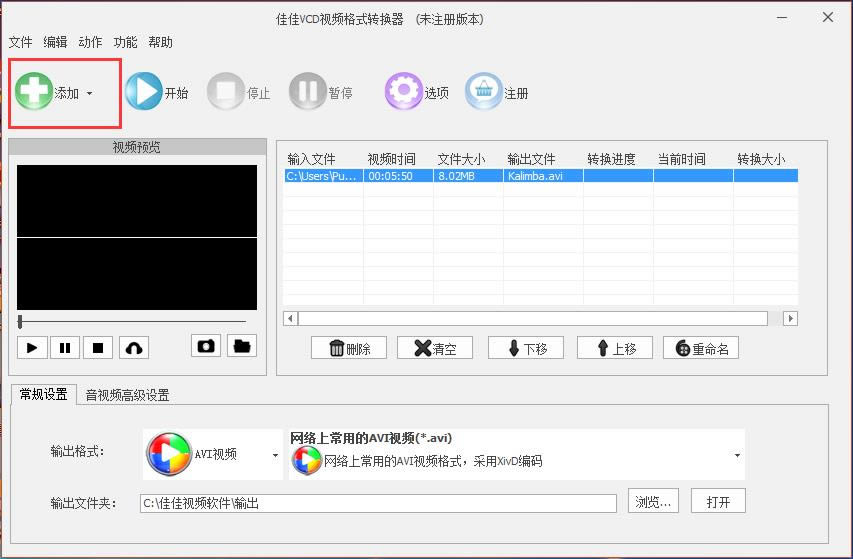Click the 输出文件夹 path input field

[378, 503]
